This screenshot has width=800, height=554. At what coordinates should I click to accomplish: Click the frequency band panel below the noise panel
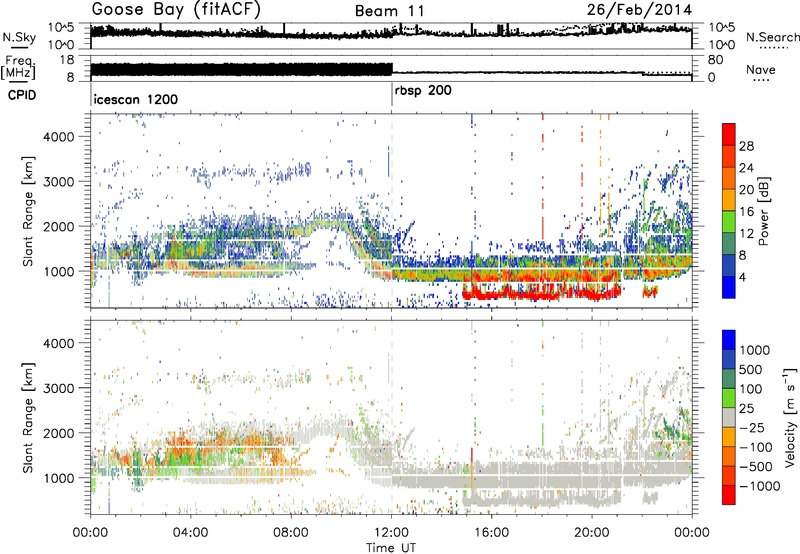click(391, 68)
